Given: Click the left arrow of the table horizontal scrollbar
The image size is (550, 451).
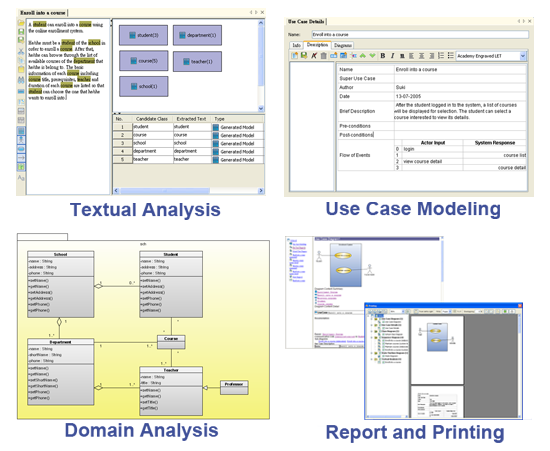Looking at the screenshot, I should [x=116, y=191].
